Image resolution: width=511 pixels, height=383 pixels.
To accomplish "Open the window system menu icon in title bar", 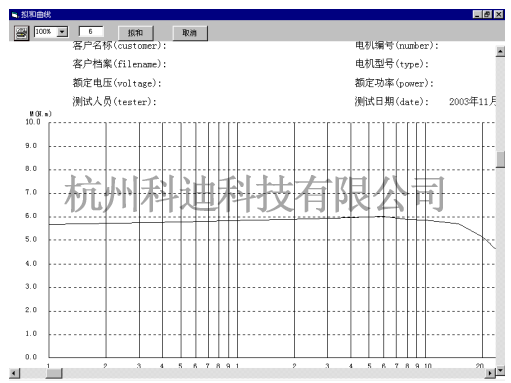I will pos(15,15).
